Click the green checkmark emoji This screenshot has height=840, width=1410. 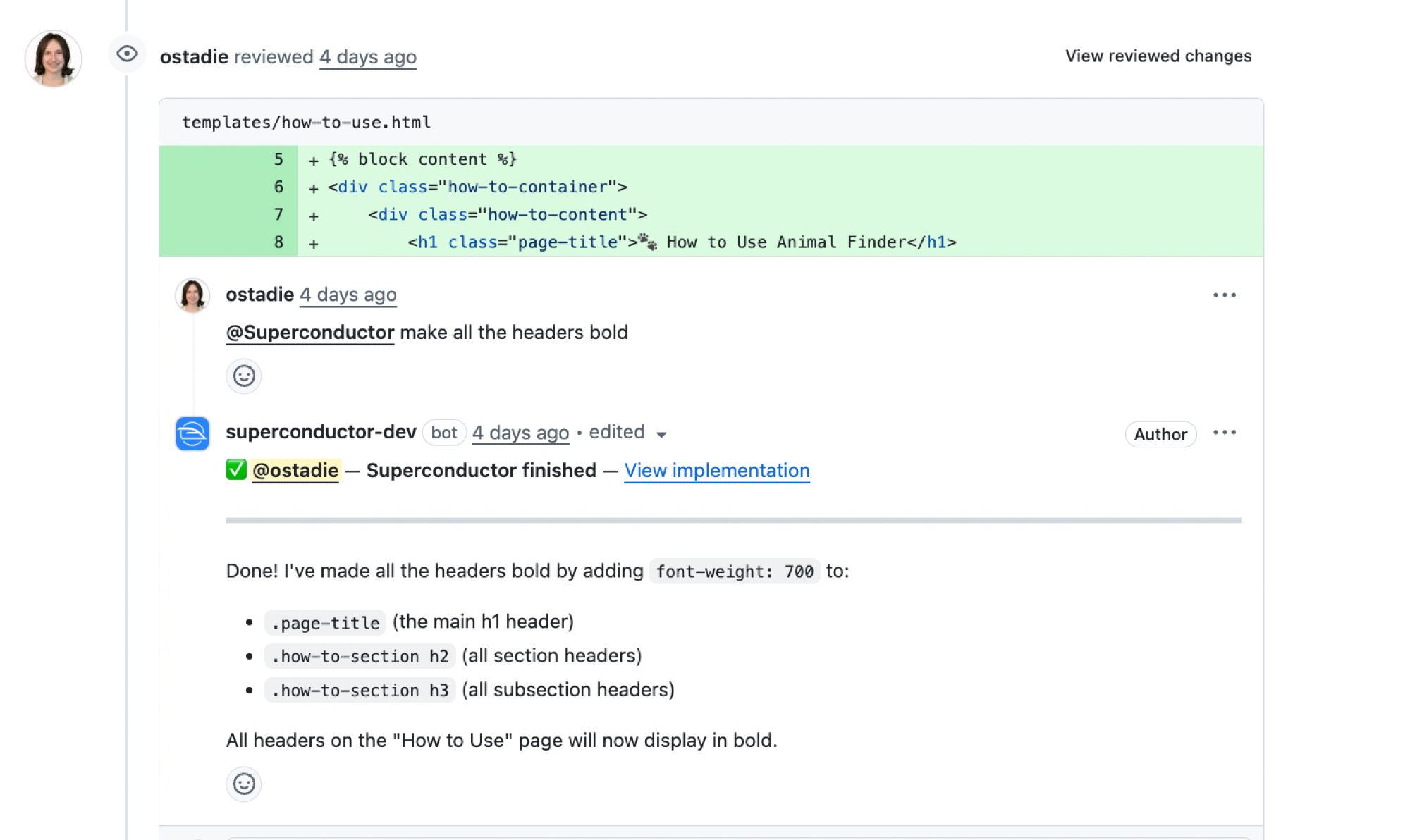(x=236, y=469)
